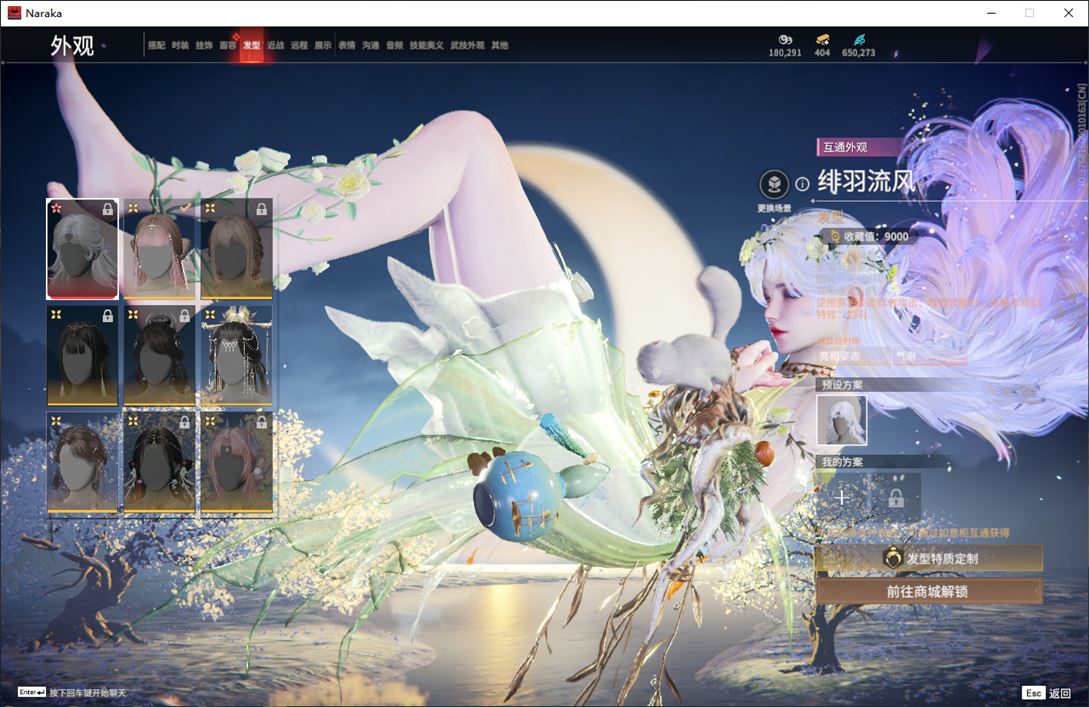The height and width of the screenshot is (707, 1089).
Task: Open the 挂饰 tab
Action: [x=203, y=45]
